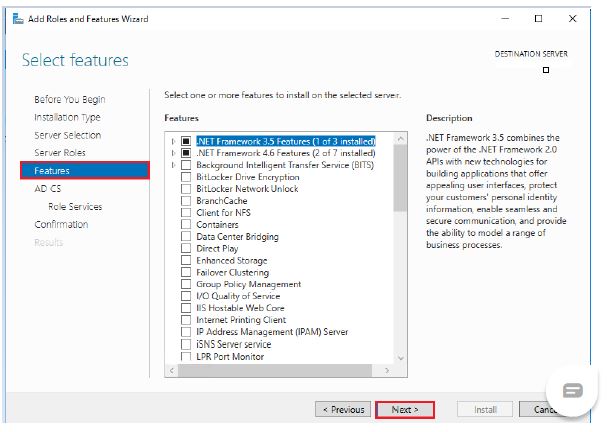Screen dimensions: 609x432
Task: Tick the Direct Play checkbox
Action: point(186,248)
